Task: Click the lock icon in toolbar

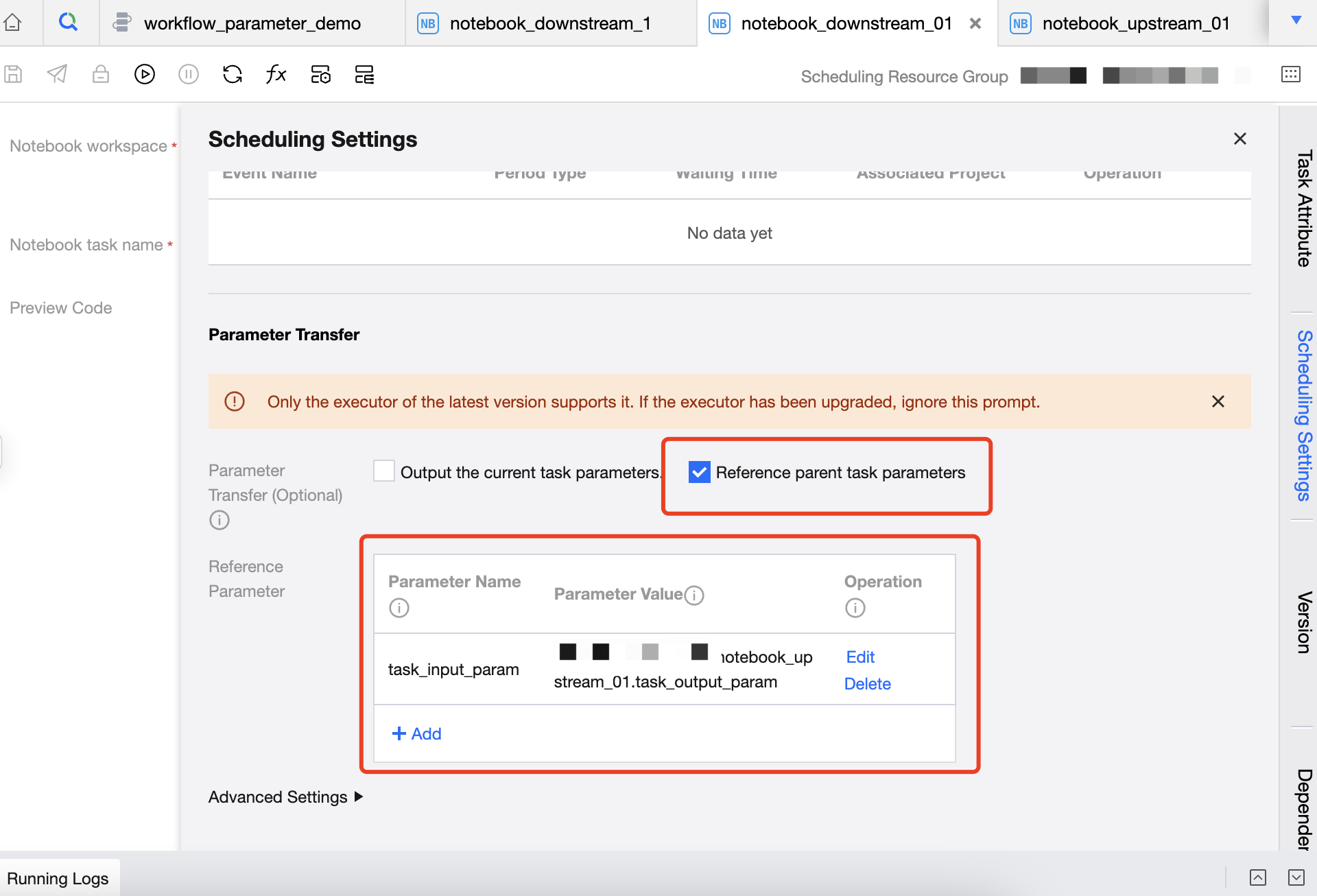Action: pos(101,74)
